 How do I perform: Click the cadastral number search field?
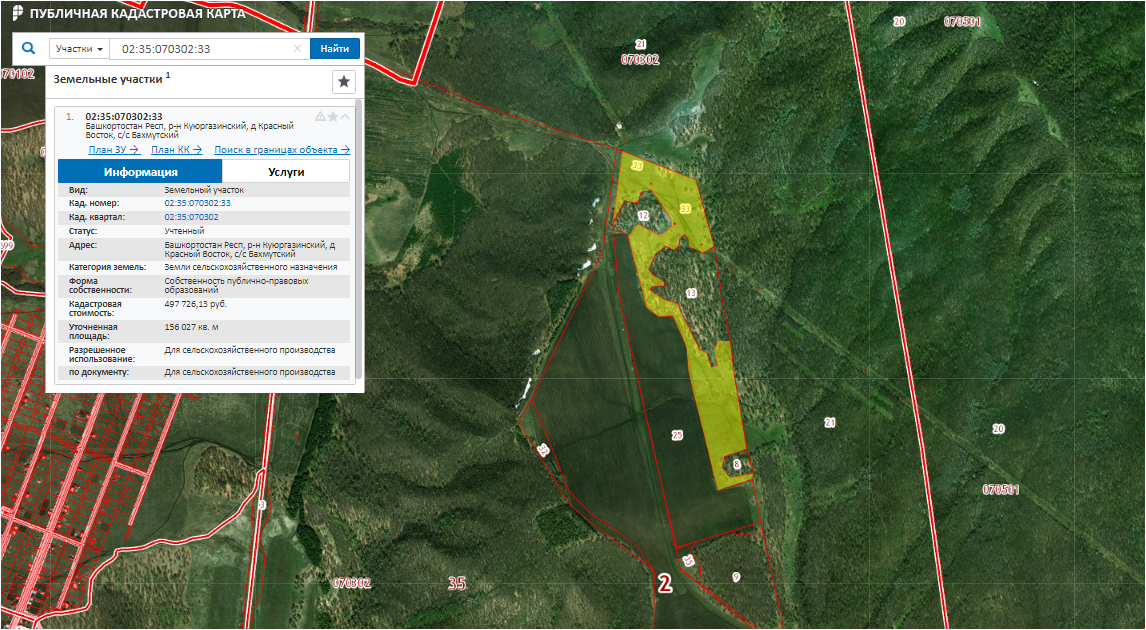click(x=200, y=49)
